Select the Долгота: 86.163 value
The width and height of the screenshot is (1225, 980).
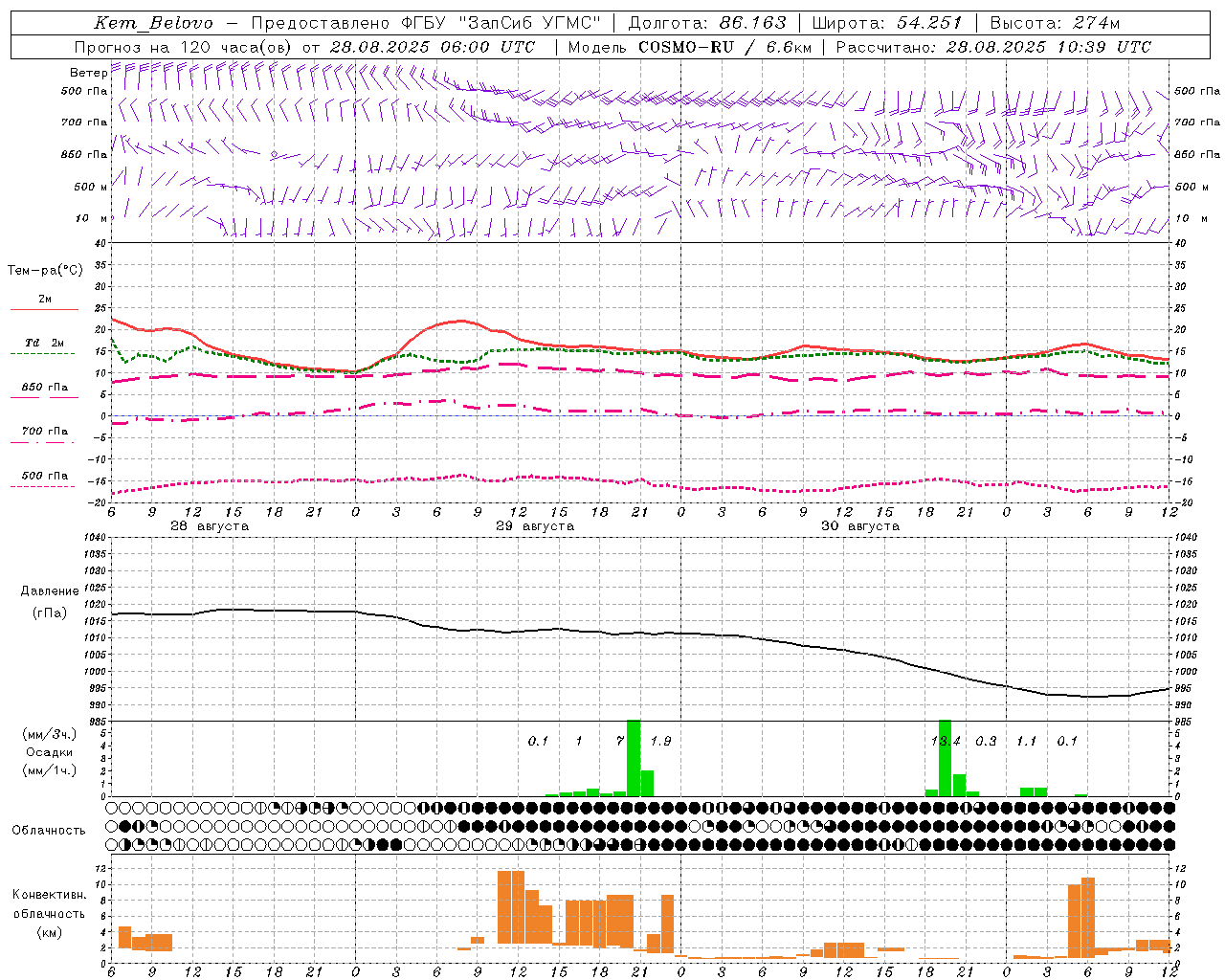coord(707,23)
